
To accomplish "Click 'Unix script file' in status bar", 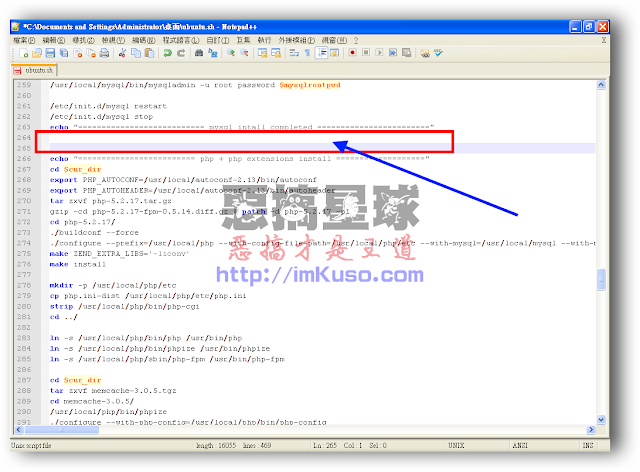I will (x=31, y=445).
